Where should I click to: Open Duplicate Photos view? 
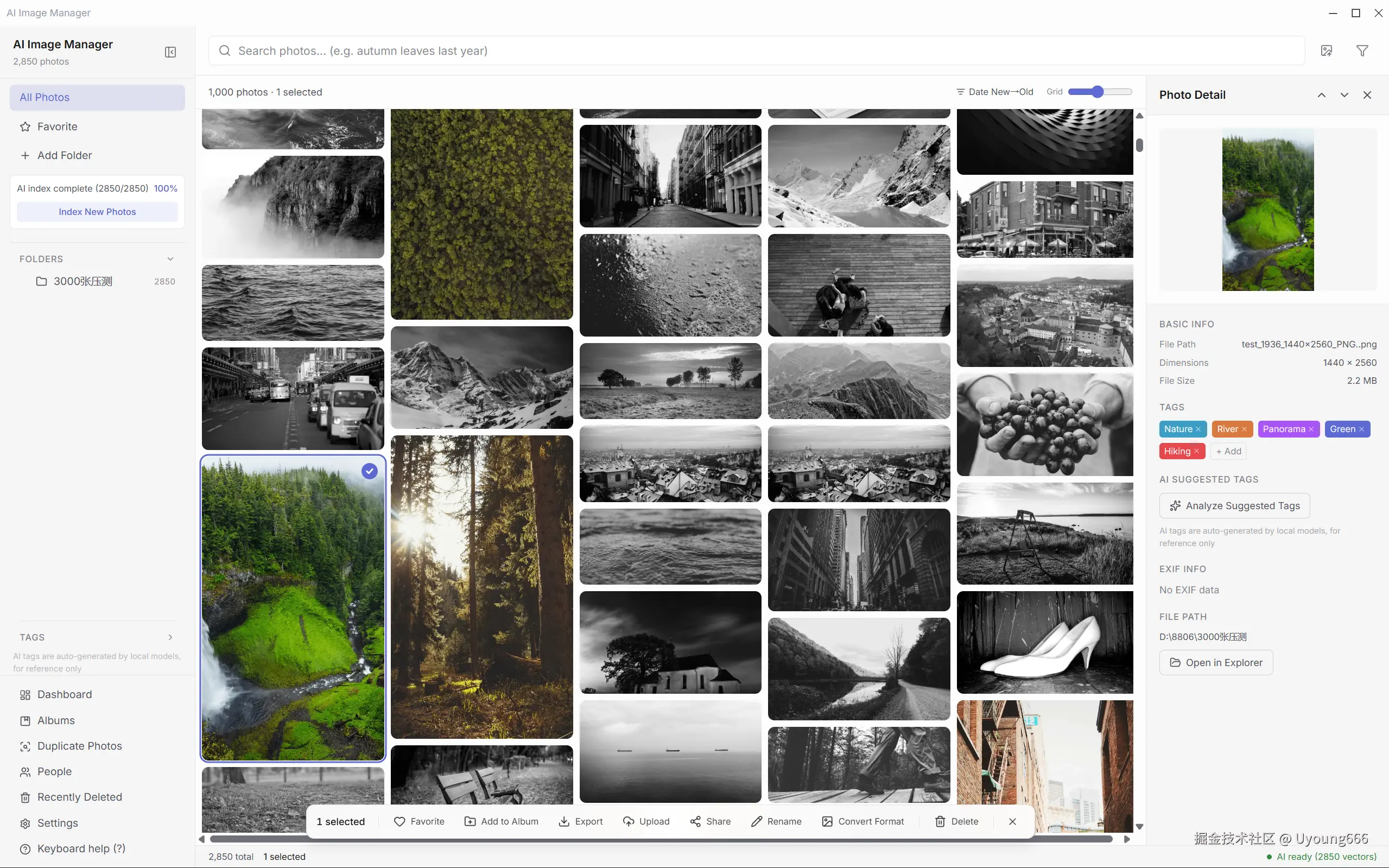[x=98, y=746]
